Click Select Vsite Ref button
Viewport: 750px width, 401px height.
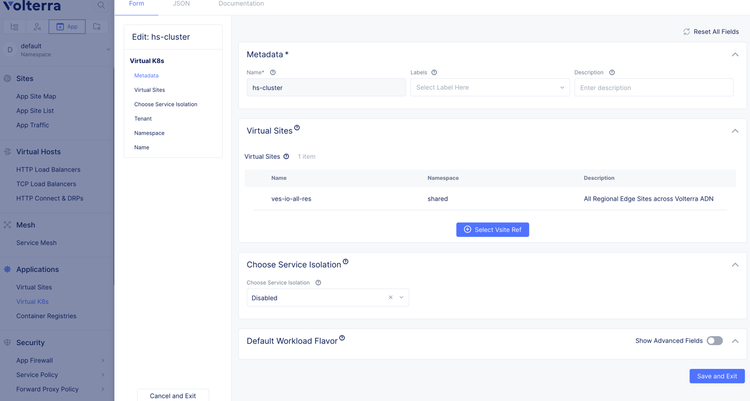[x=493, y=230]
